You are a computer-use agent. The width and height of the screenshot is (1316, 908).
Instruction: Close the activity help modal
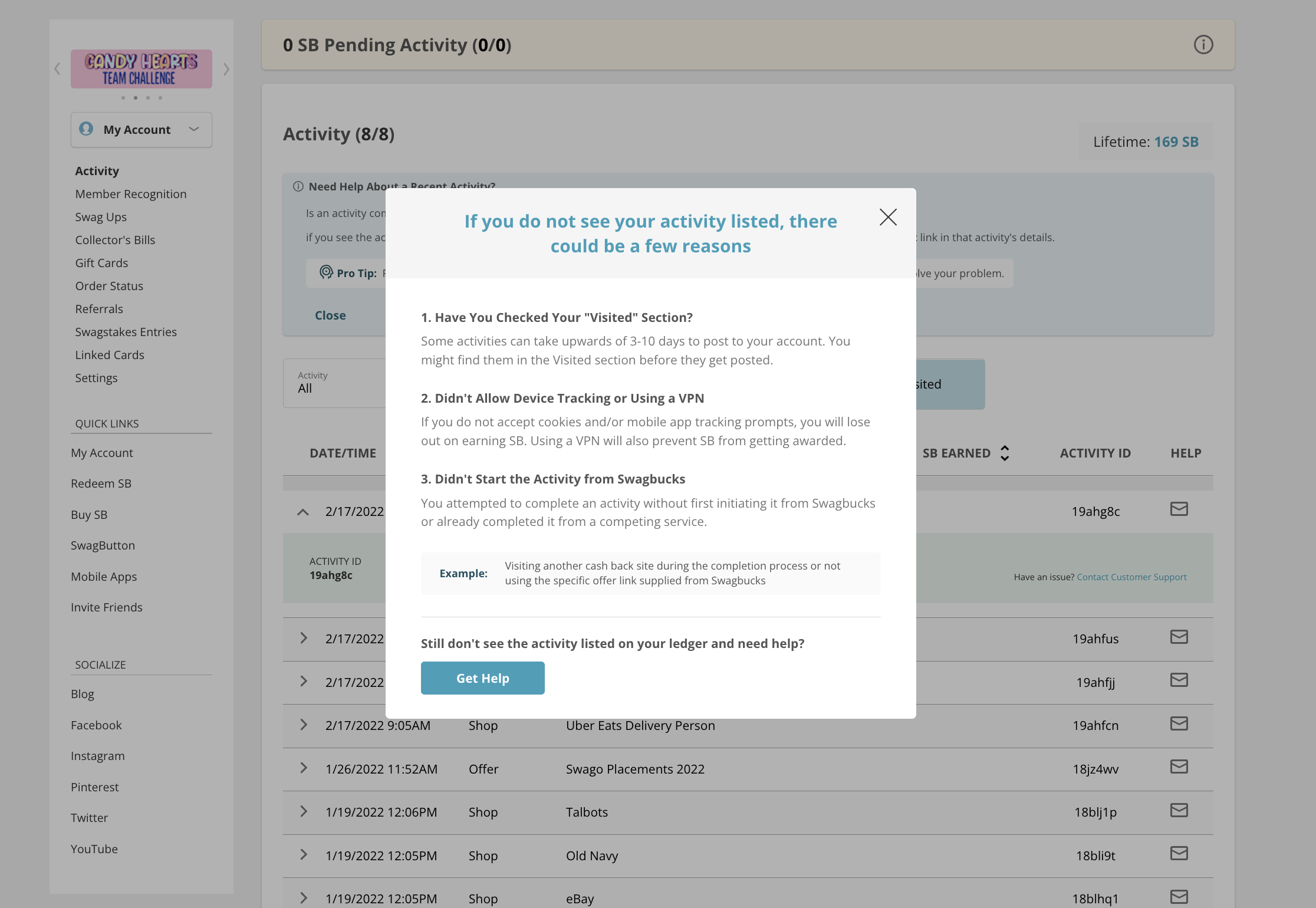click(x=888, y=217)
